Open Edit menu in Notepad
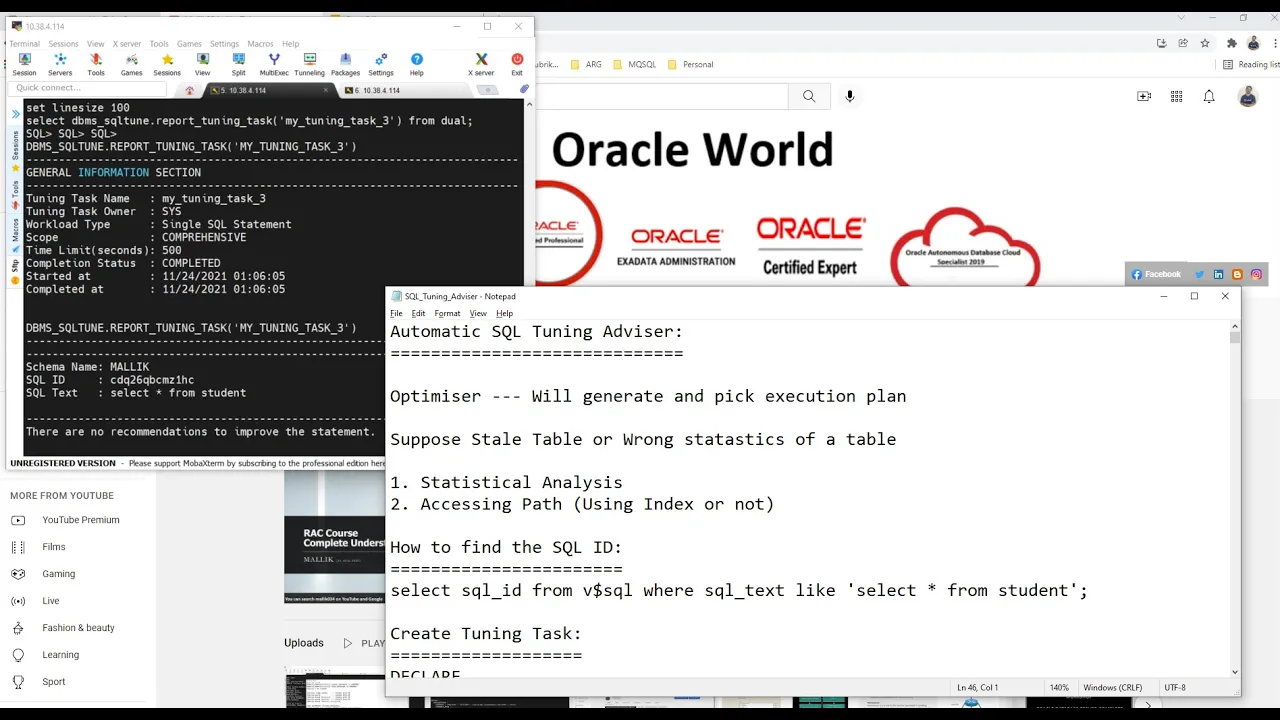 pos(418,313)
